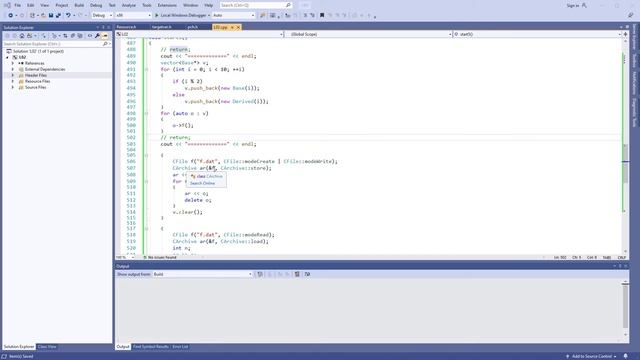Switch to the pch.h tab

(x=193, y=27)
